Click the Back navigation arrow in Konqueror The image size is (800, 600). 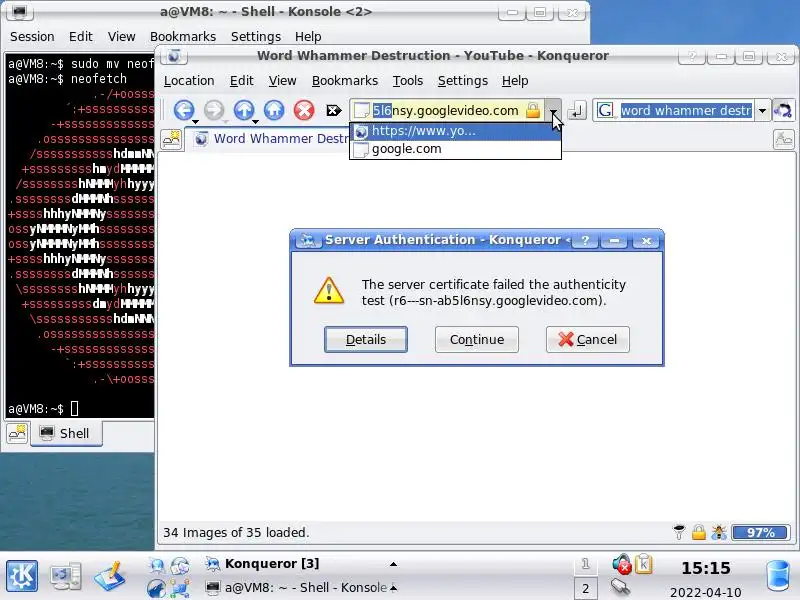point(184,110)
